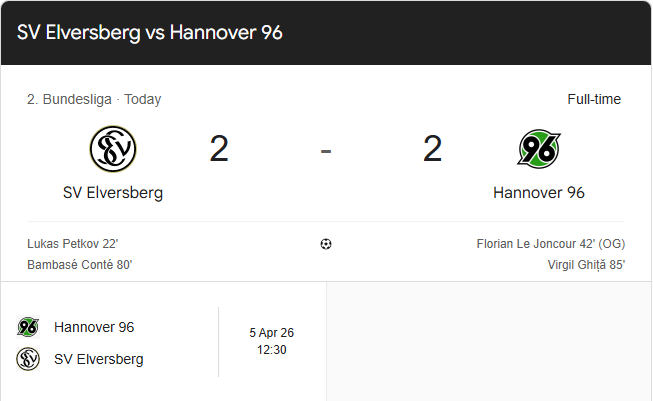The width and height of the screenshot is (653, 401).
Task: Open SV Elversberg team name under the crest
Action: [112, 192]
